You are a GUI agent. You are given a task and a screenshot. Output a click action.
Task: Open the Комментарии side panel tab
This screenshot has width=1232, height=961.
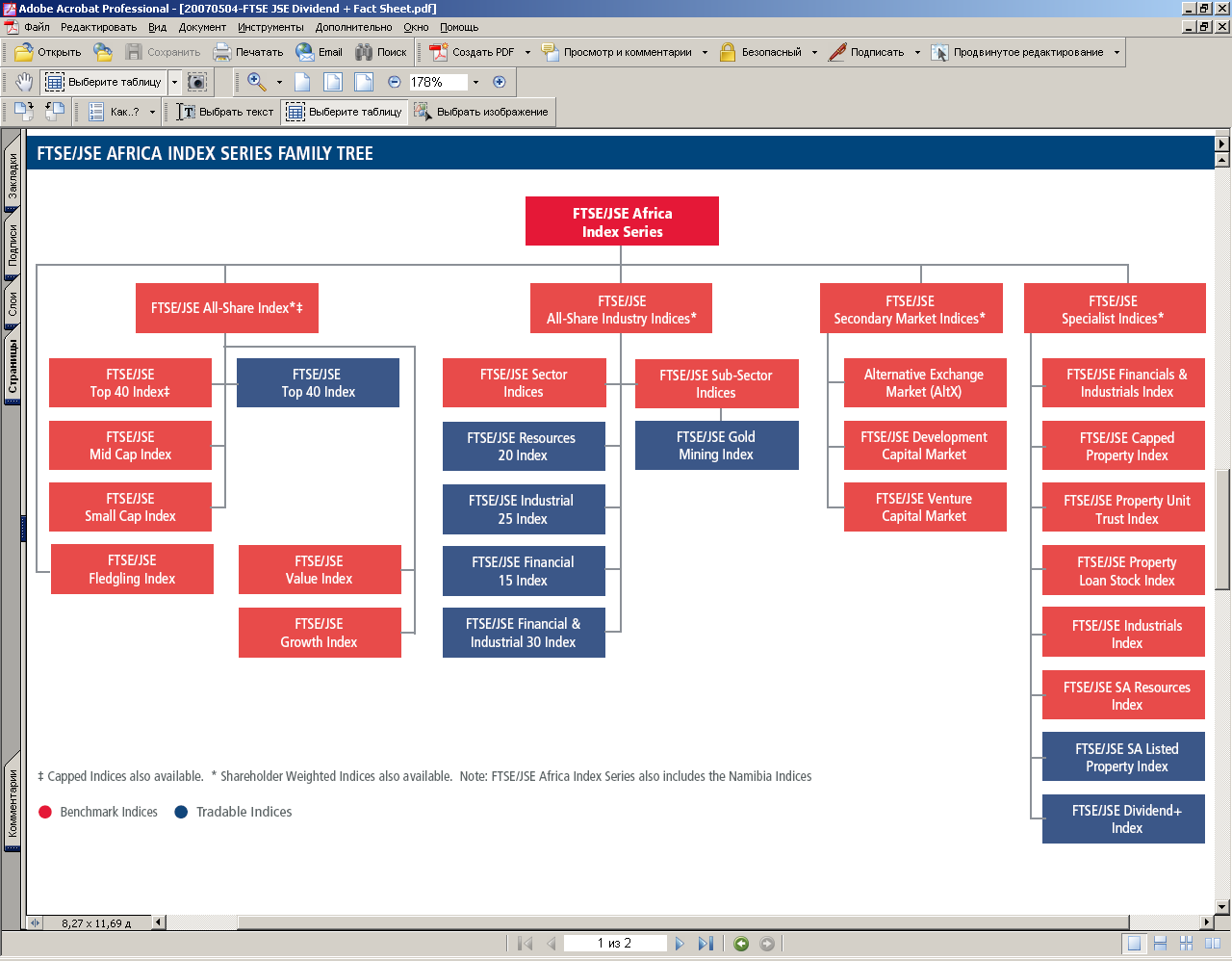pos(13,802)
